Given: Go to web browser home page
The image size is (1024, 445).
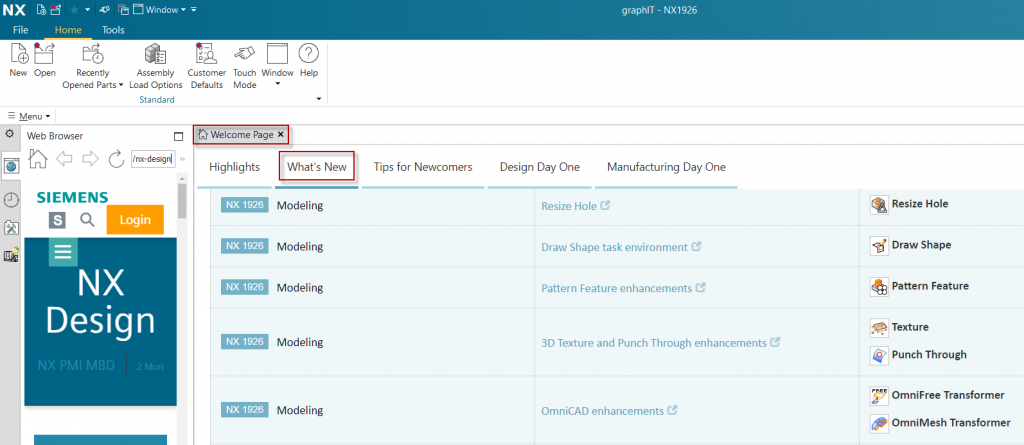Looking at the screenshot, I should 38,158.
